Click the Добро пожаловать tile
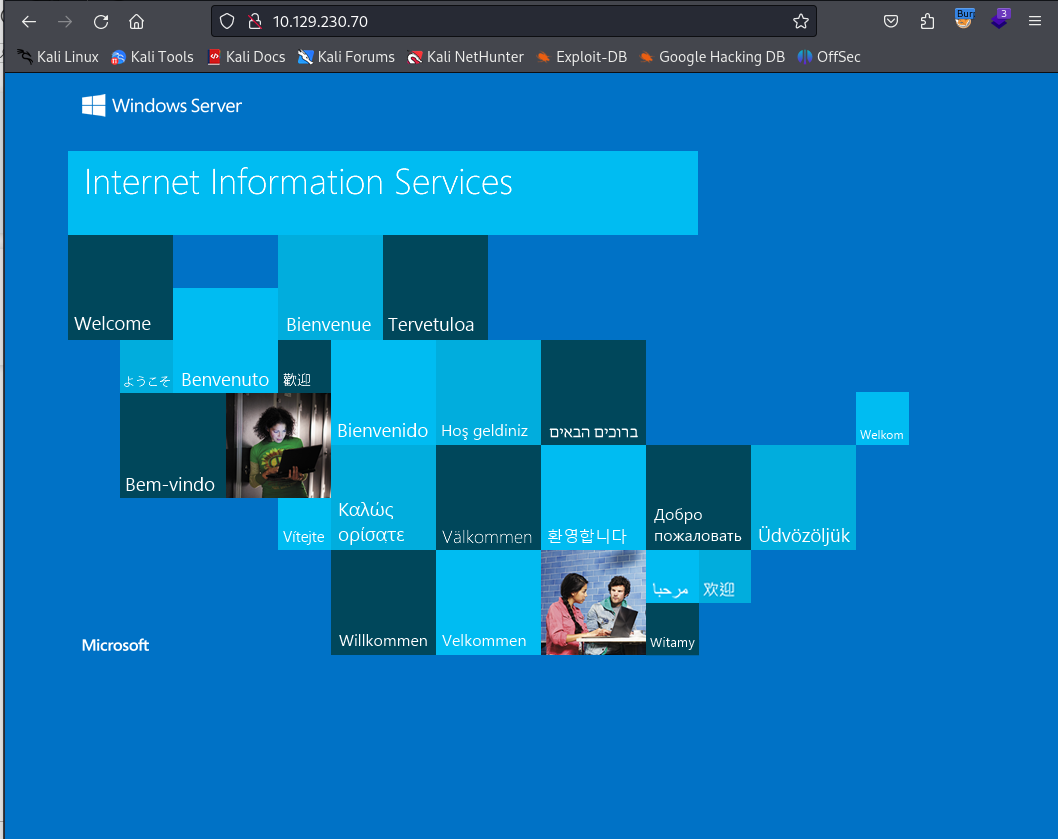This screenshot has height=839, width=1058. (x=698, y=497)
